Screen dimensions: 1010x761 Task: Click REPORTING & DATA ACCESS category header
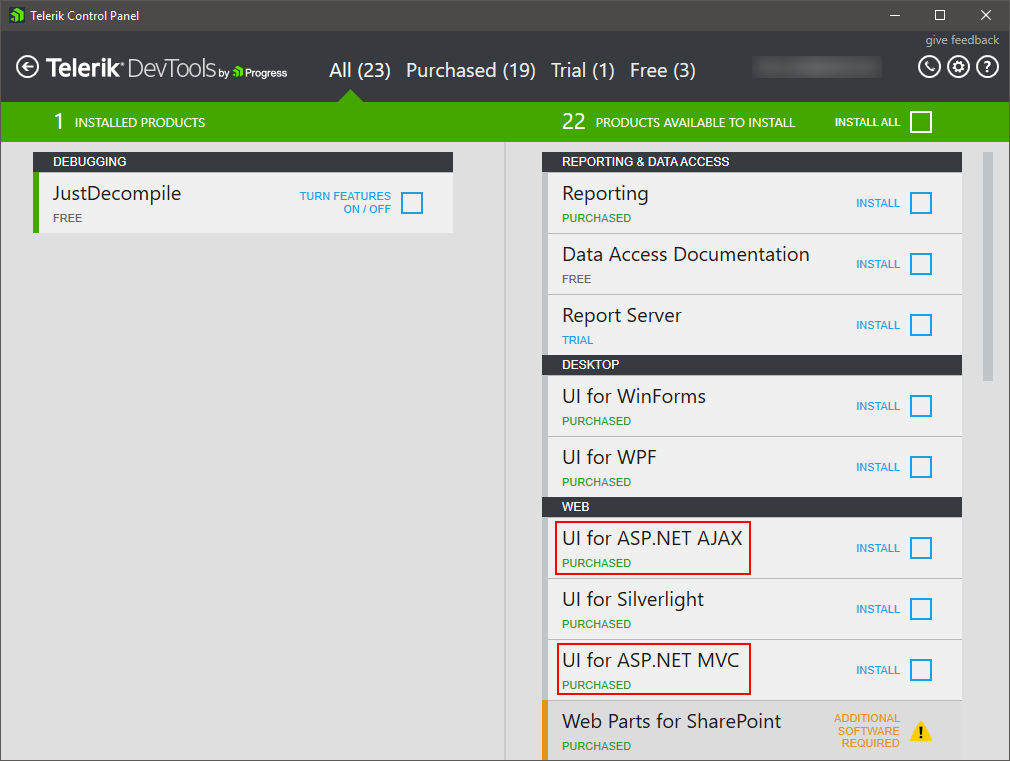(x=752, y=162)
